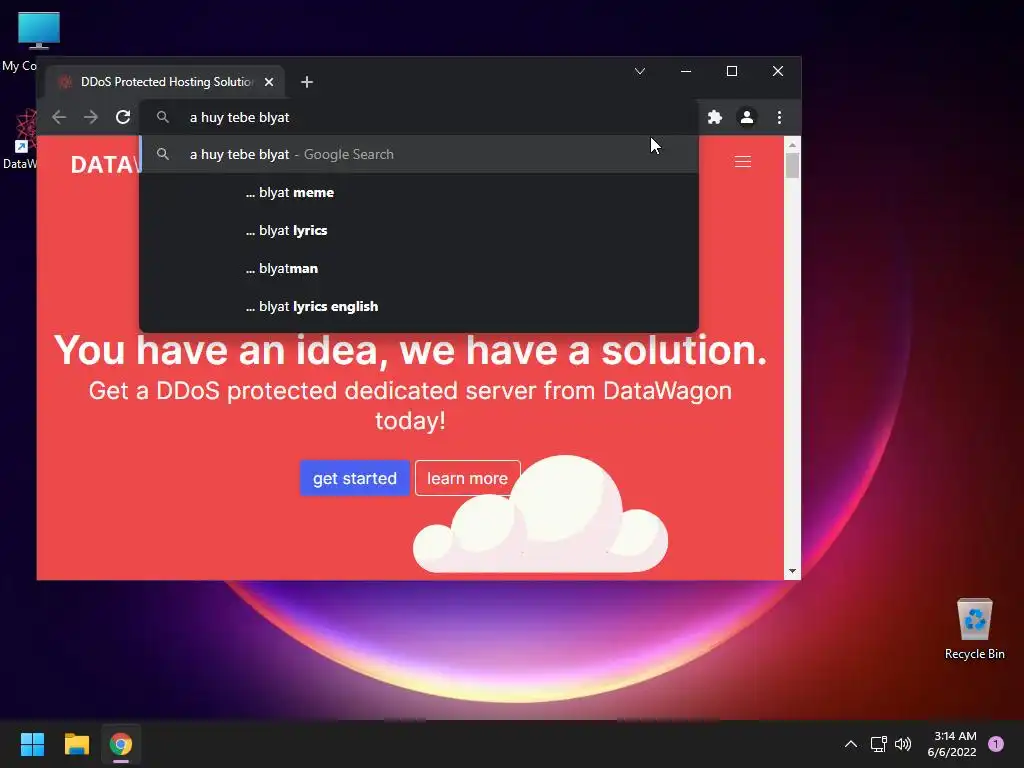Close the Chrome window
This screenshot has width=1024, height=768.
coord(778,71)
